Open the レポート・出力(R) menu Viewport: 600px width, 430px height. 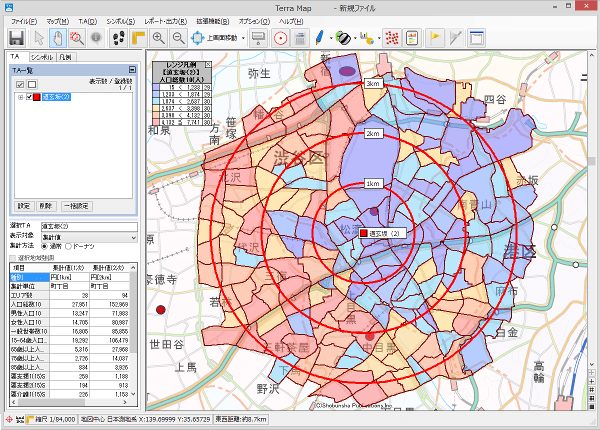(165, 21)
